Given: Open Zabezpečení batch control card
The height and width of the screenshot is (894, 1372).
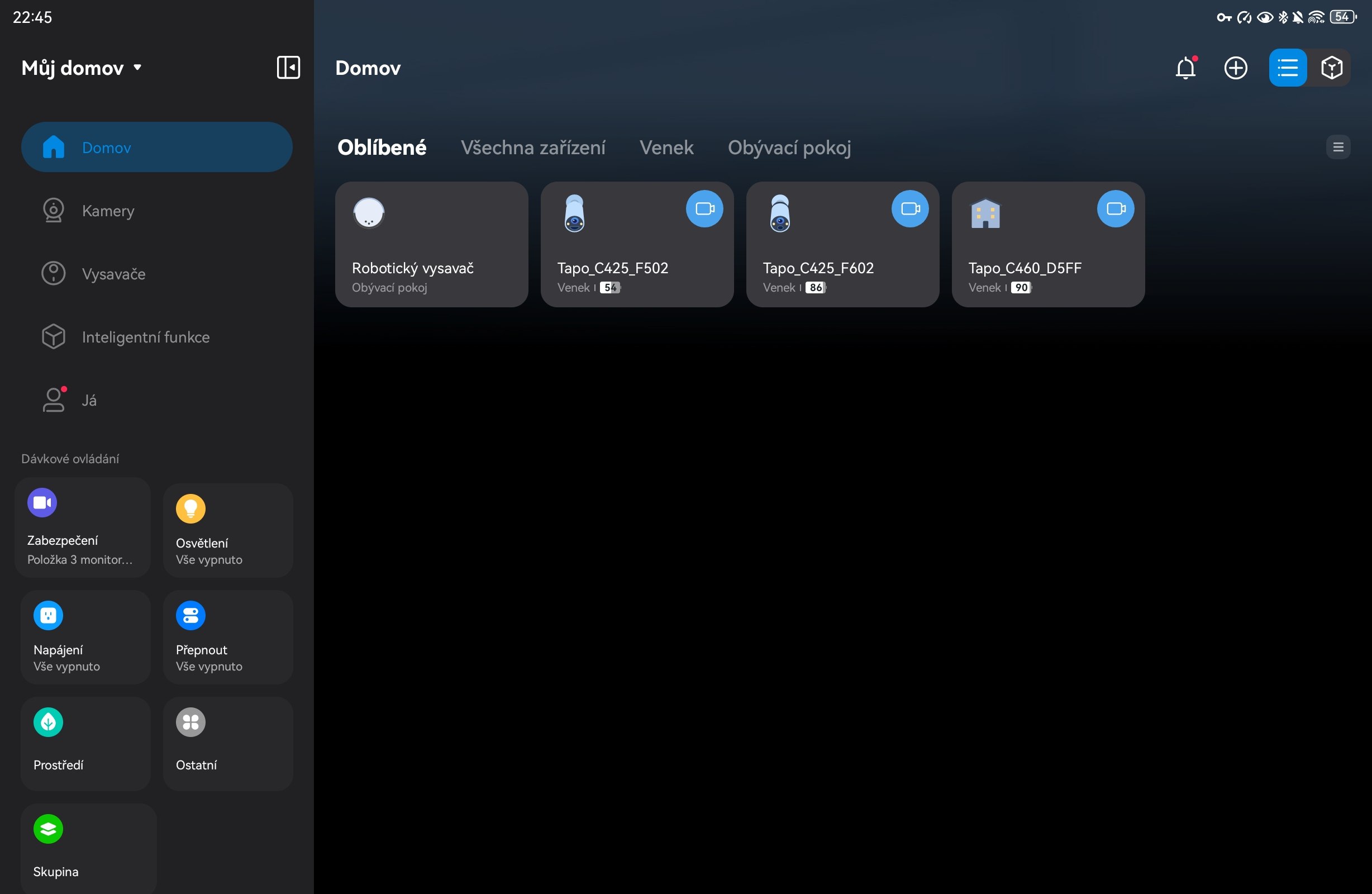Looking at the screenshot, I should (83, 526).
